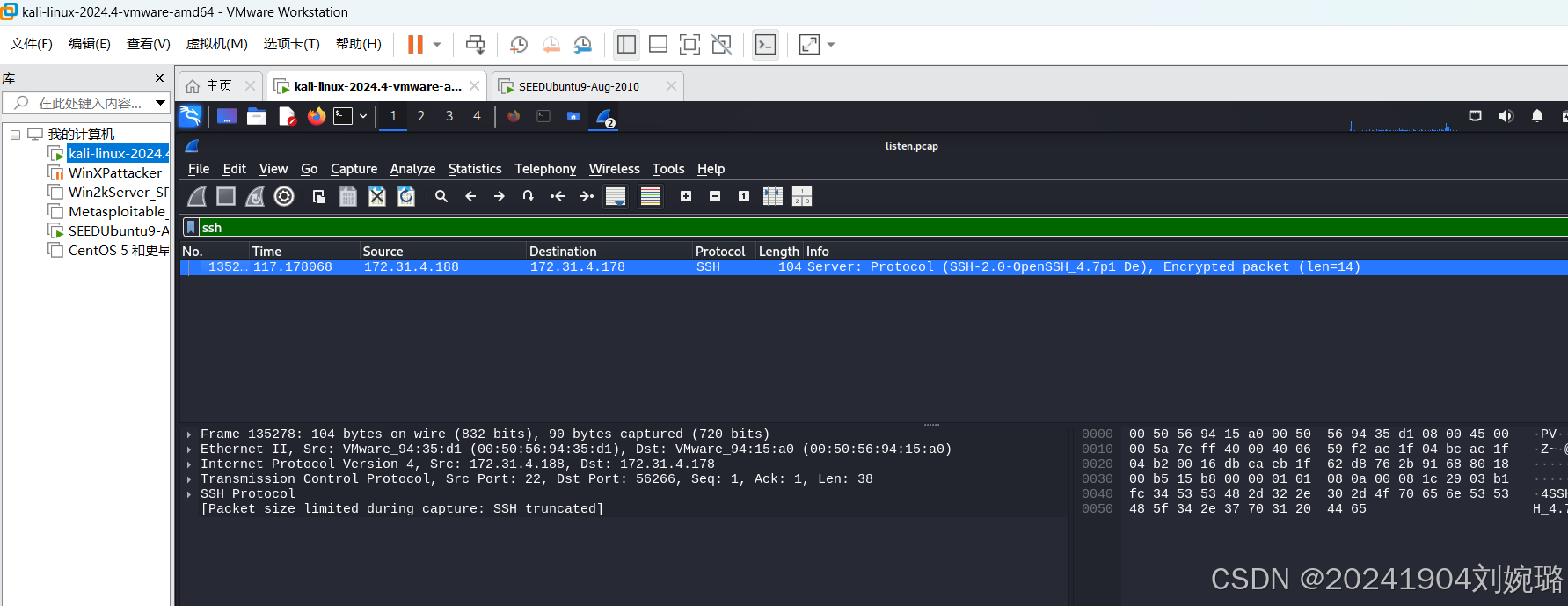
Task: Open VMware library search dropdown
Action: pos(160,103)
